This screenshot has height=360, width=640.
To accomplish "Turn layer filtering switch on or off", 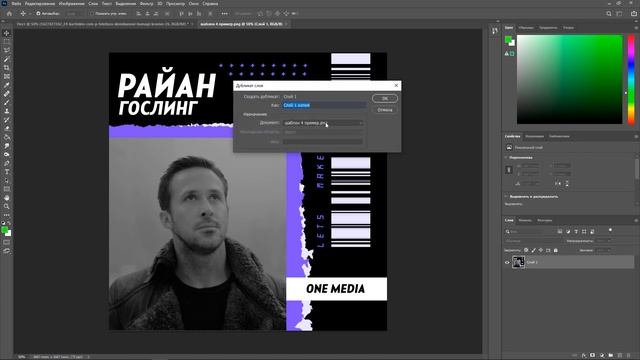I will pos(610,230).
